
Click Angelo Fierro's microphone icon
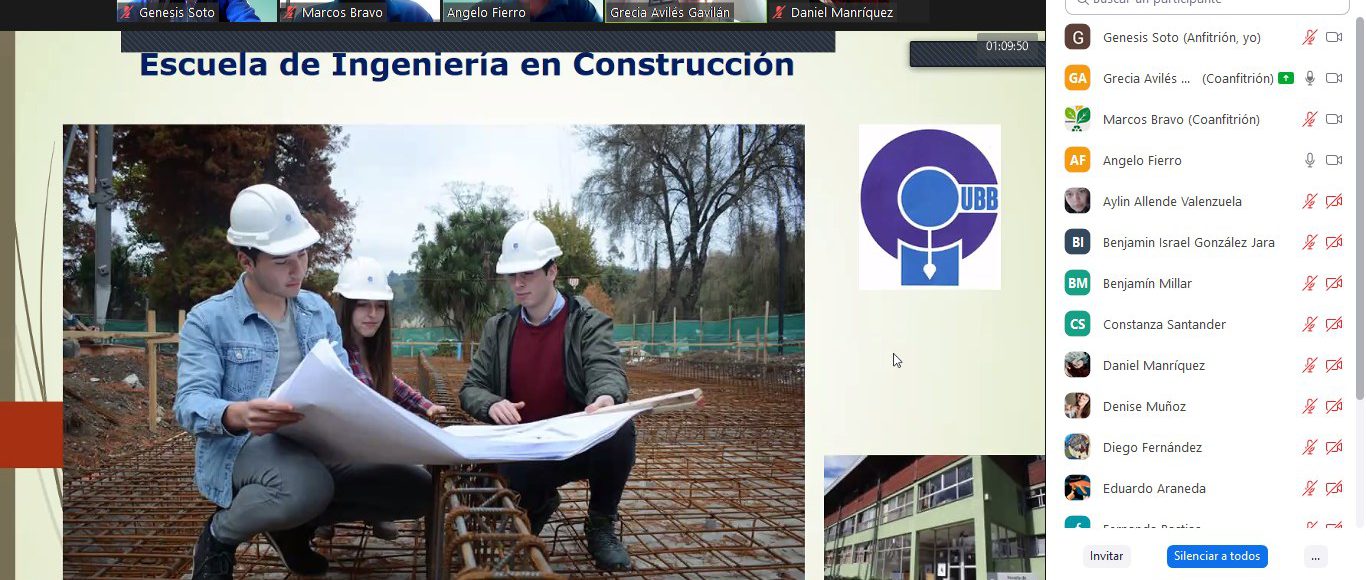(x=1309, y=160)
